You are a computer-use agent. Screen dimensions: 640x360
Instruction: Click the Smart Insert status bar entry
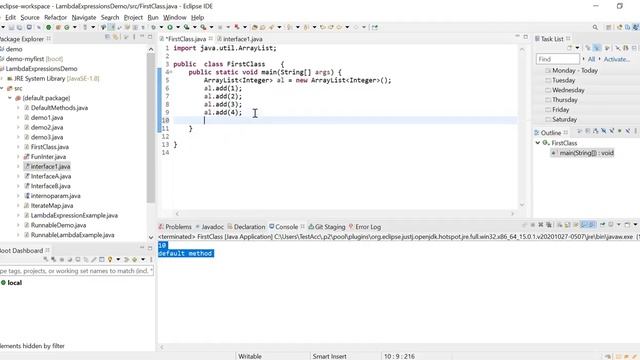coord(329,356)
